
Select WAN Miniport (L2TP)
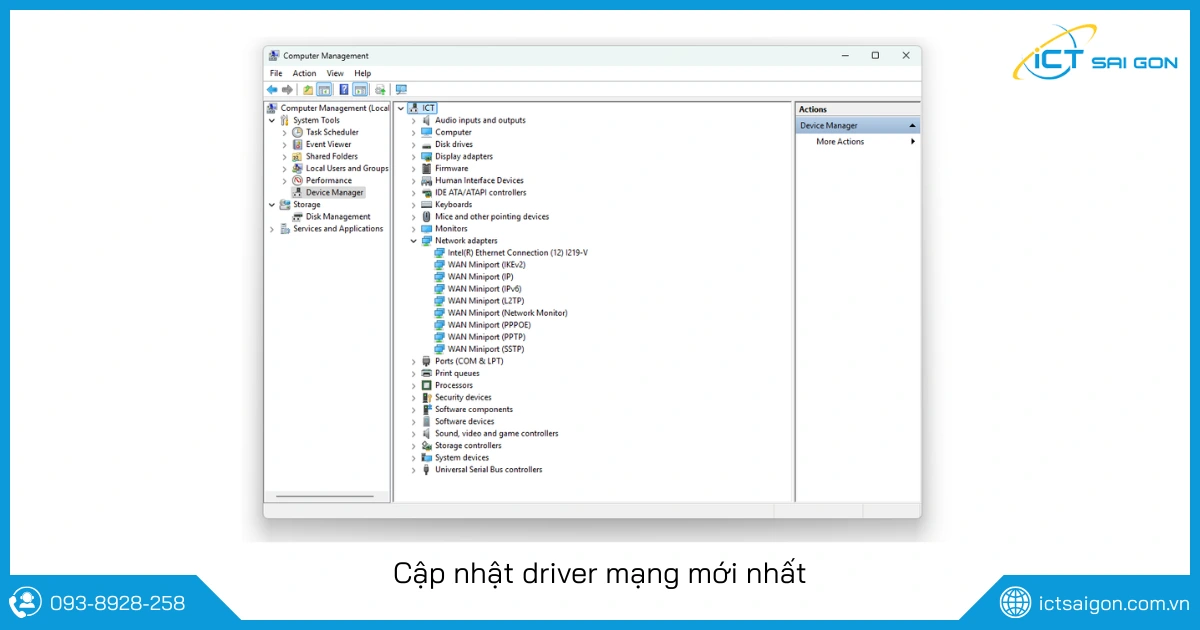(485, 301)
